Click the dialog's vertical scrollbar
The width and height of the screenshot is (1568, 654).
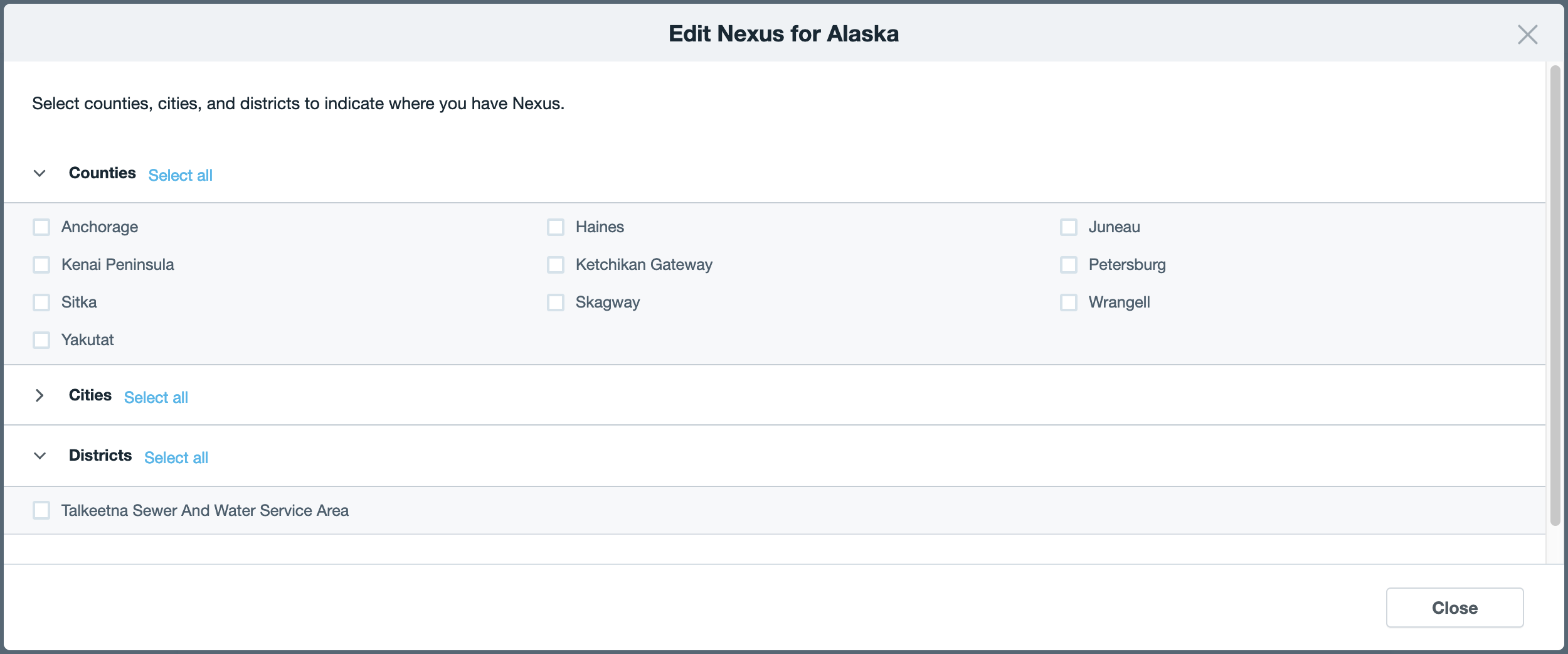(x=1555, y=295)
